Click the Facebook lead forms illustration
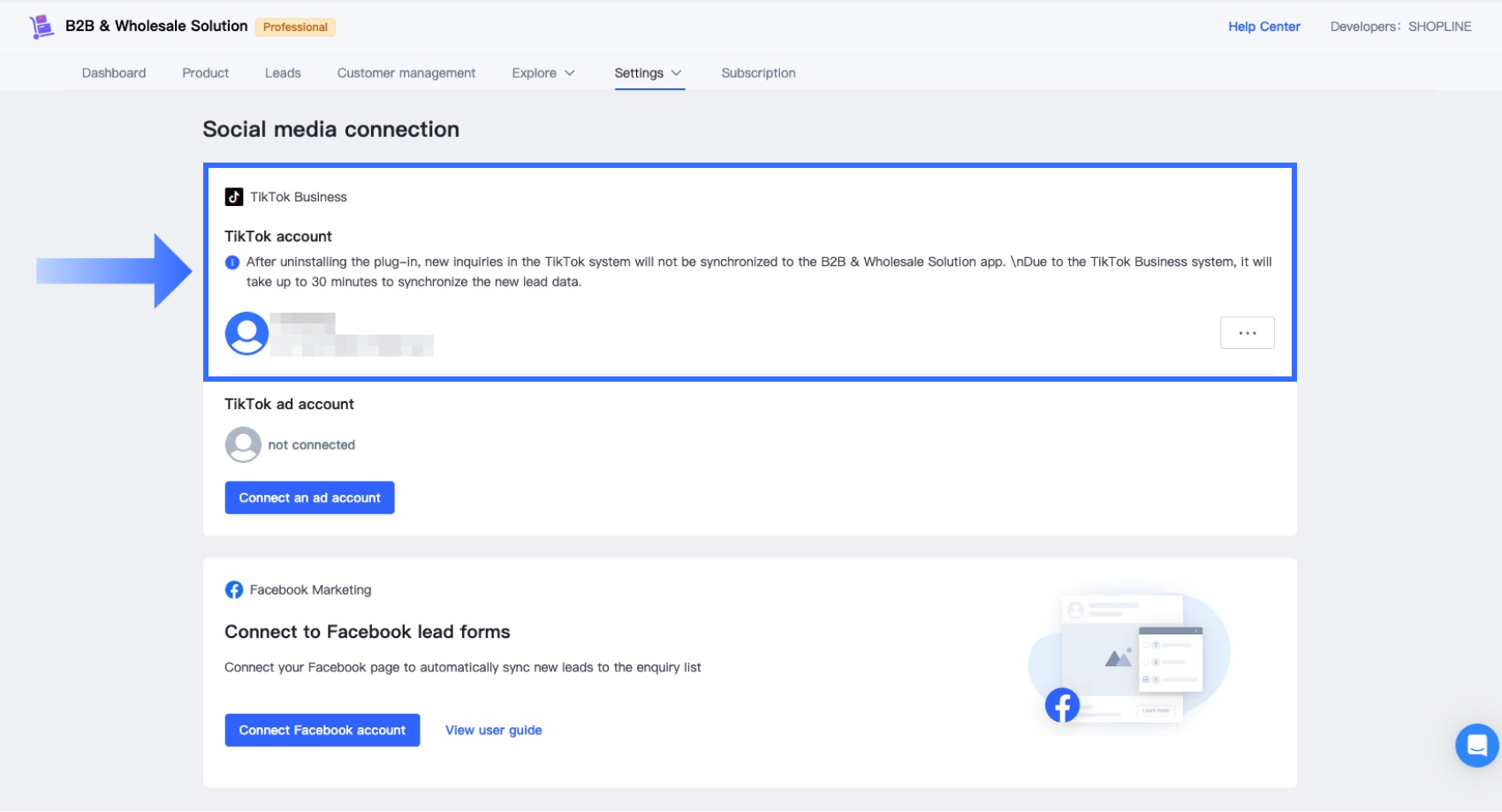This screenshot has height=812, width=1502. (1128, 656)
